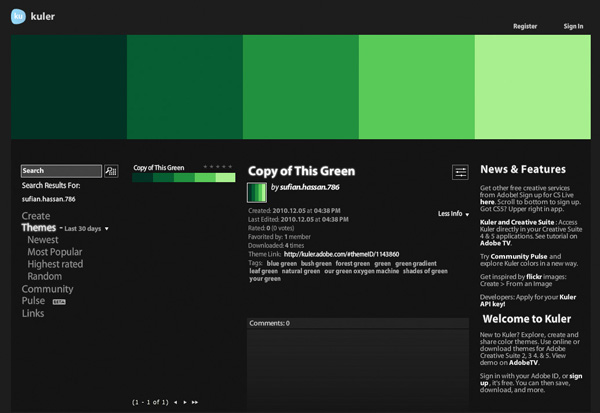Open the kuler.adobe.com theme link
The width and height of the screenshot is (600, 413).
341,254
